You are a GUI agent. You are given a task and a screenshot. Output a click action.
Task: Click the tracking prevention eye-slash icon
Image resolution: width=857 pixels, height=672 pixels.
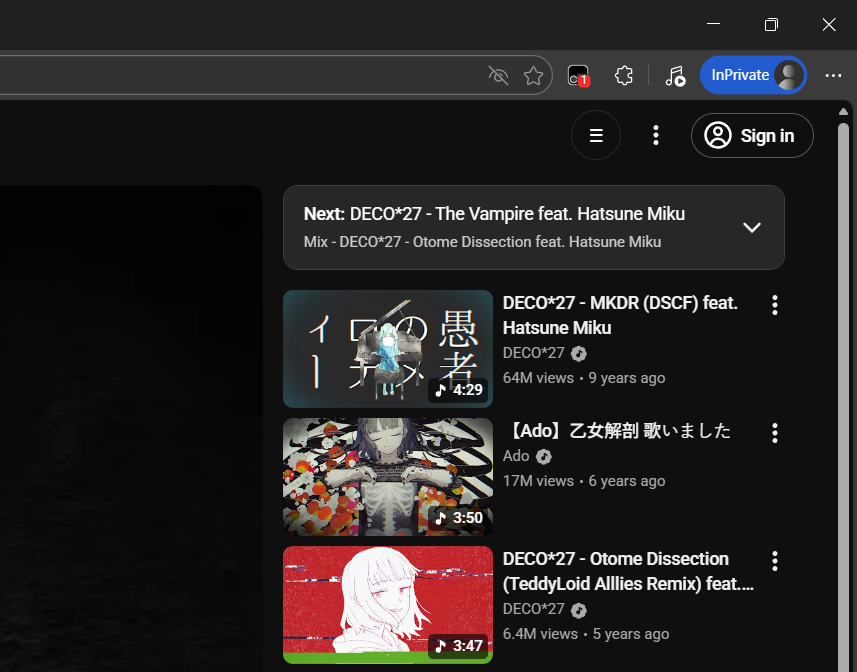pos(498,75)
